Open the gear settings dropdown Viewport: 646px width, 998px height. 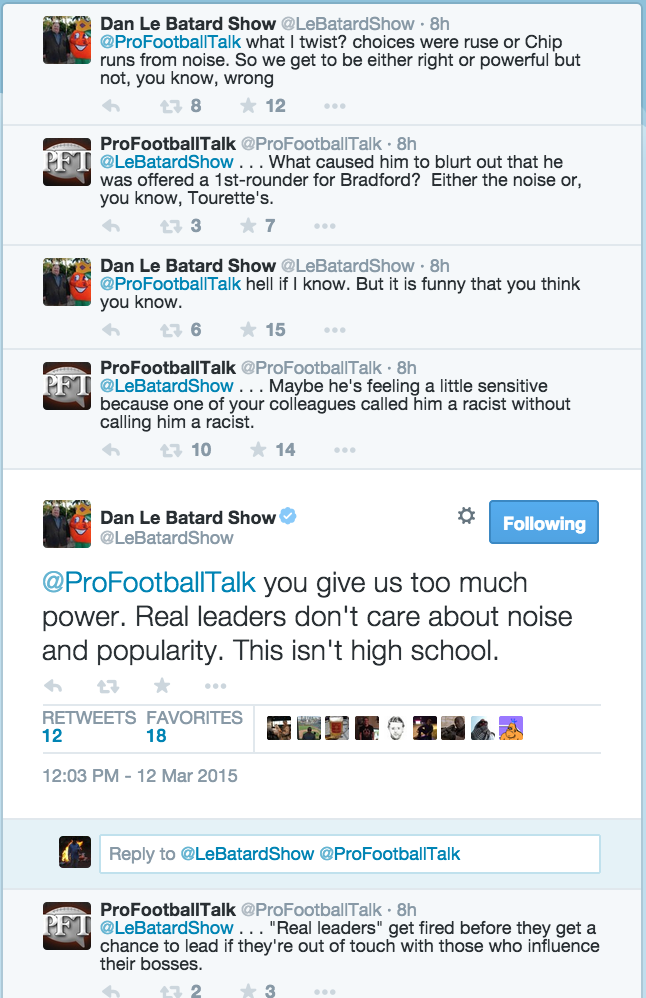point(466,516)
